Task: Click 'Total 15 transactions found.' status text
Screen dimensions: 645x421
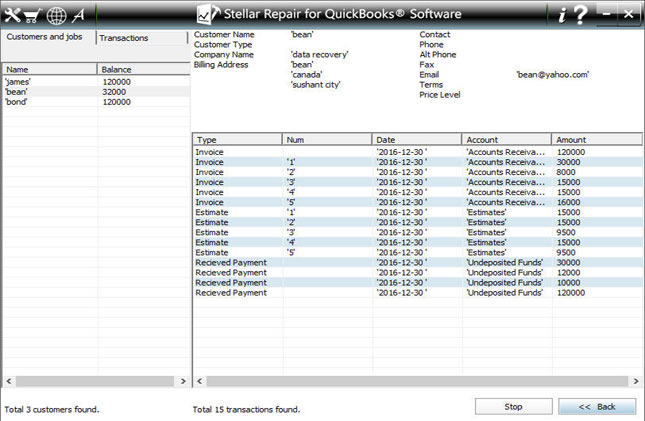Action: click(246, 409)
